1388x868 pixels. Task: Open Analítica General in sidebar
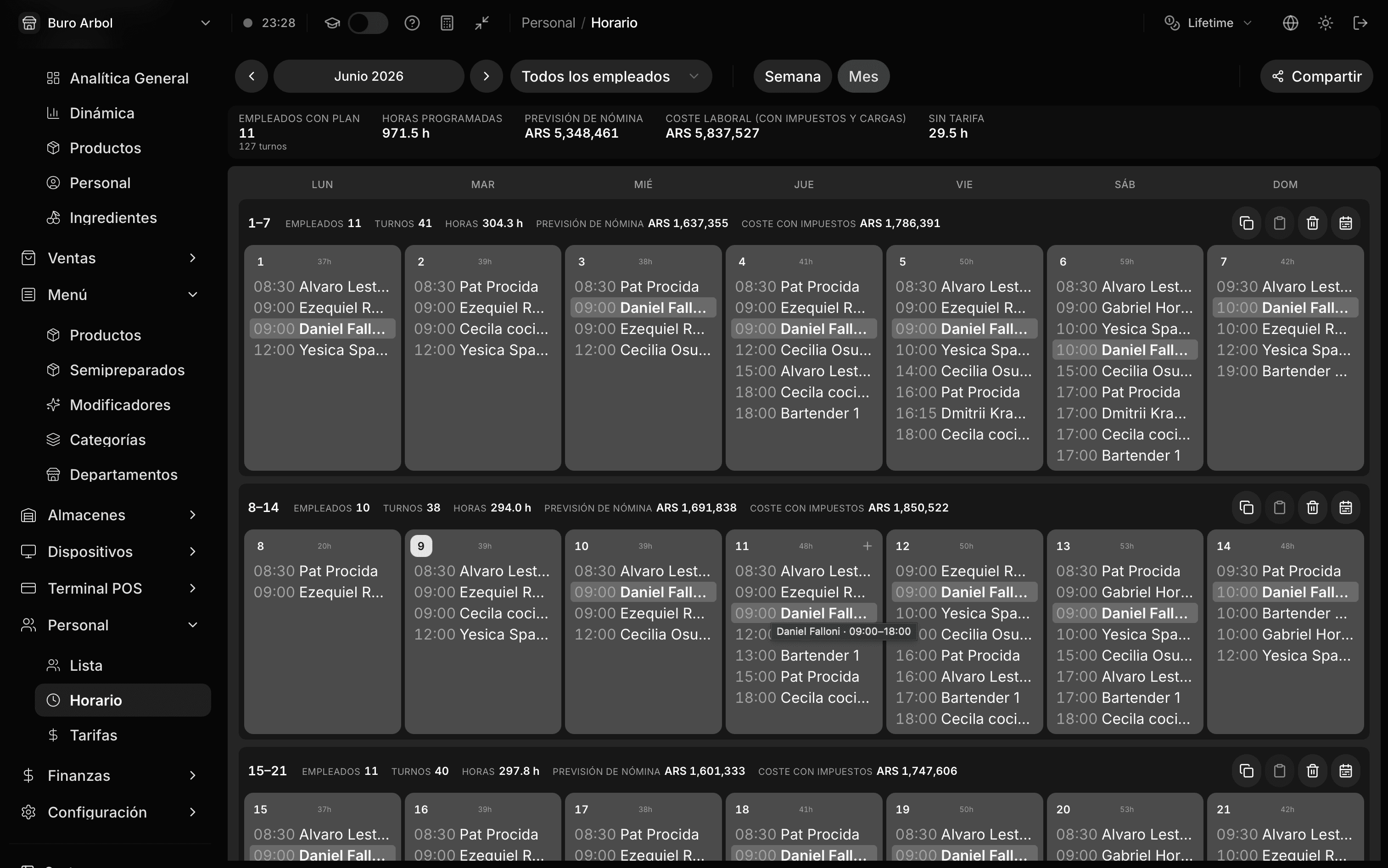pyautogui.click(x=123, y=78)
